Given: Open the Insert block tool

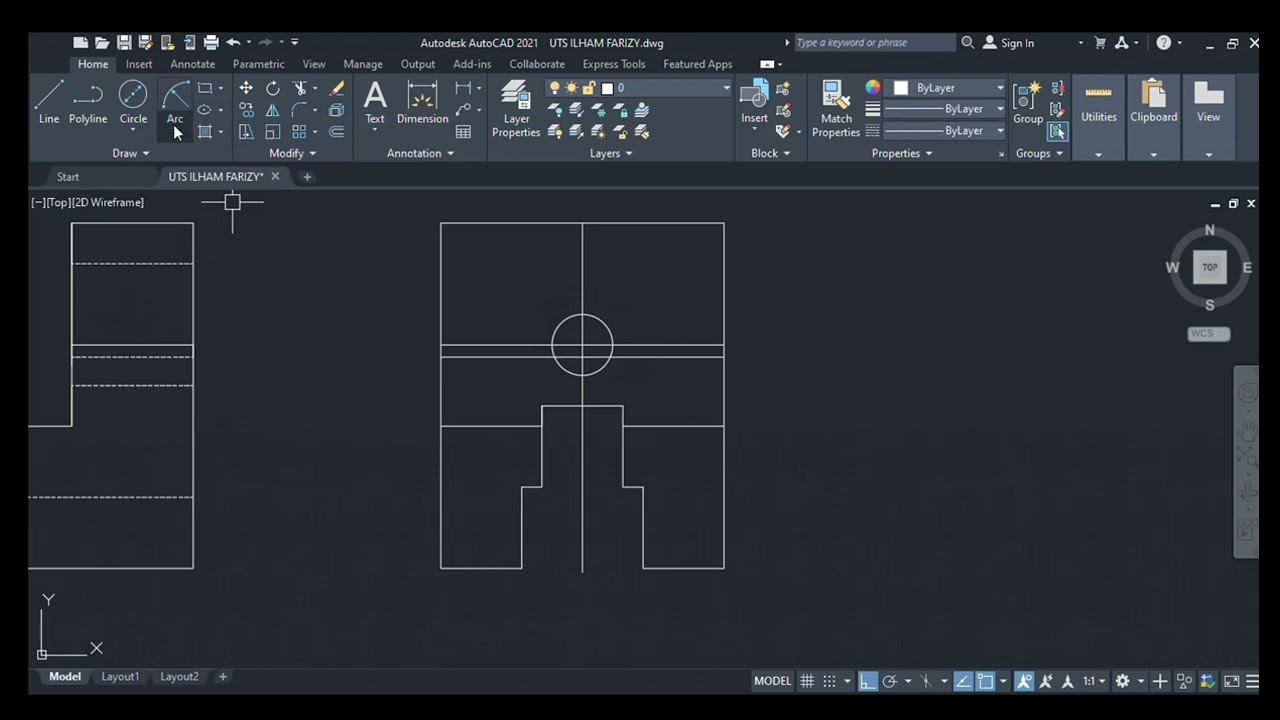Looking at the screenshot, I should coord(754,103).
